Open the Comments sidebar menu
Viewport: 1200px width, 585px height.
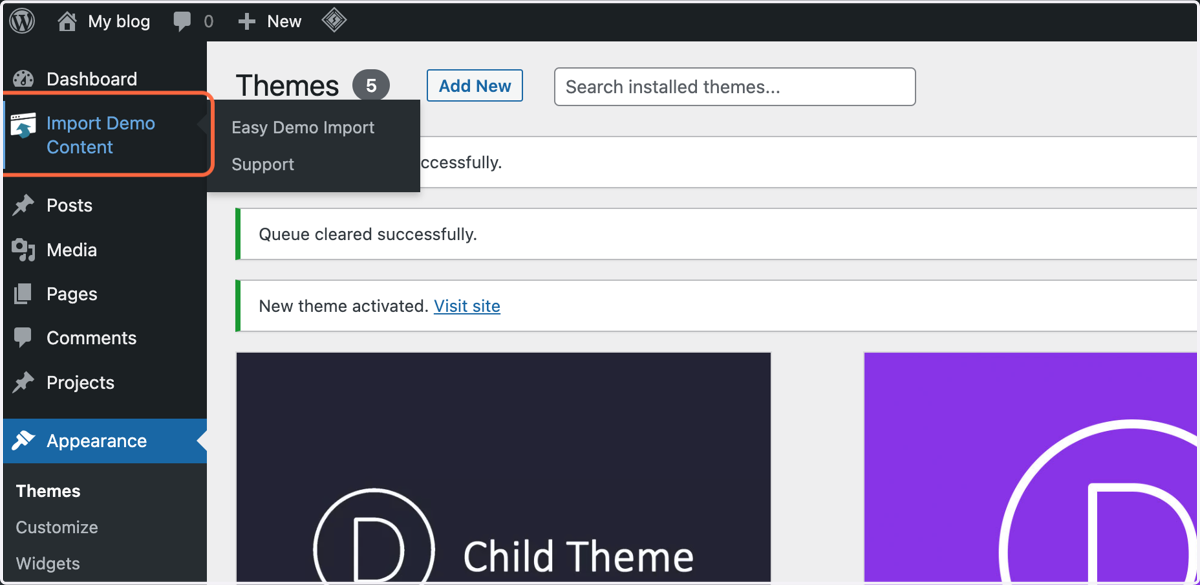coord(91,338)
